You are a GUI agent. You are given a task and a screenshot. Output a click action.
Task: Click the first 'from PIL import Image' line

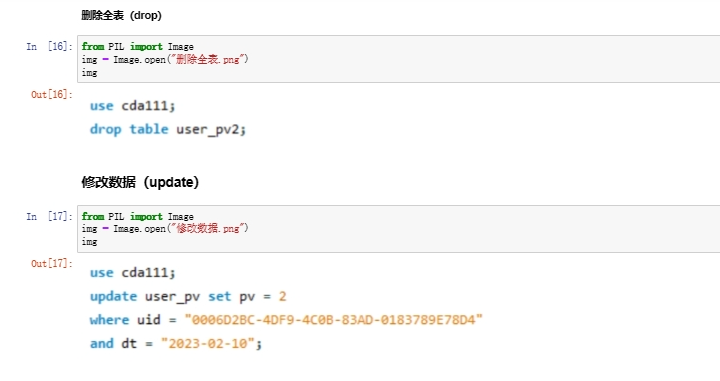pyautogui.click(x=138, y=46)
